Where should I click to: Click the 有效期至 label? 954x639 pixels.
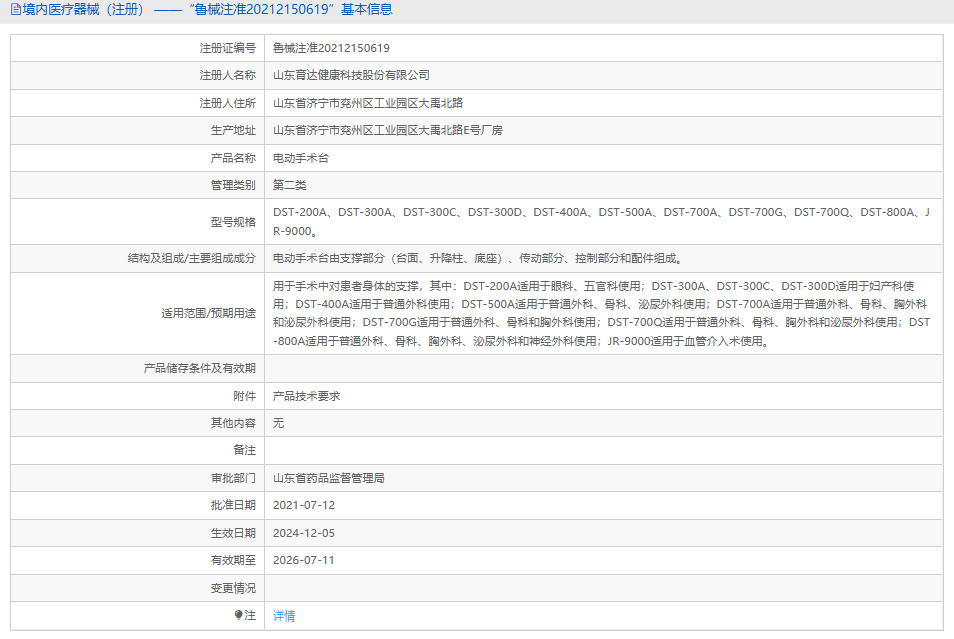pos(233,560)
